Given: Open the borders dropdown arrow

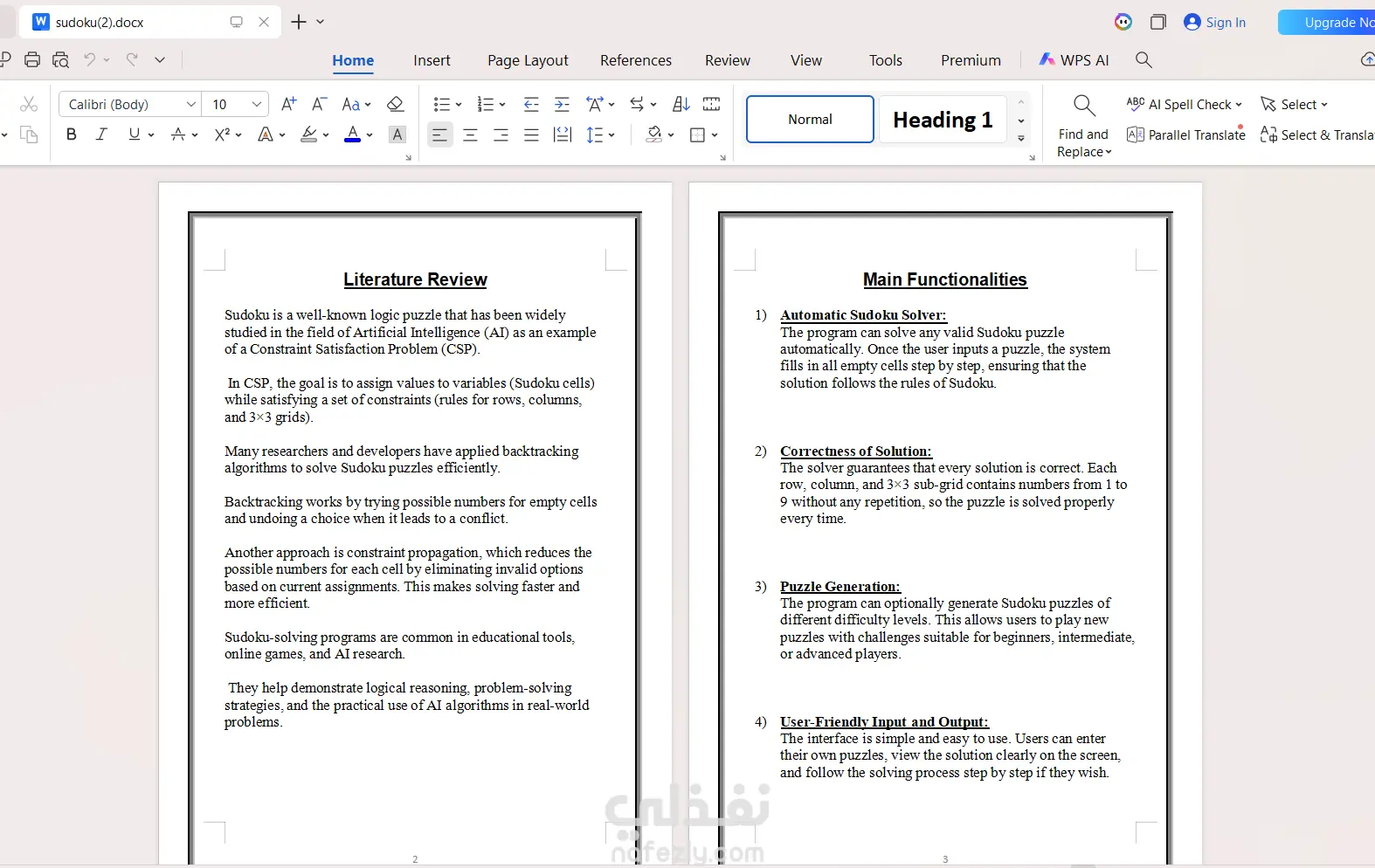Looking at the screenshot, I should tap(715, 135).
